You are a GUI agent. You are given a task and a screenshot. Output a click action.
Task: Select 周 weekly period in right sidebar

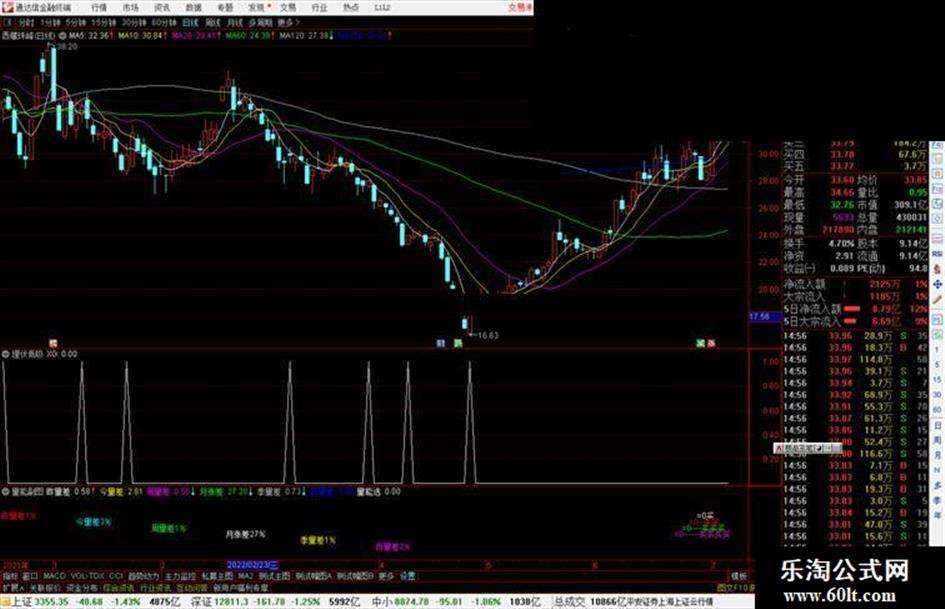[937, 440]
